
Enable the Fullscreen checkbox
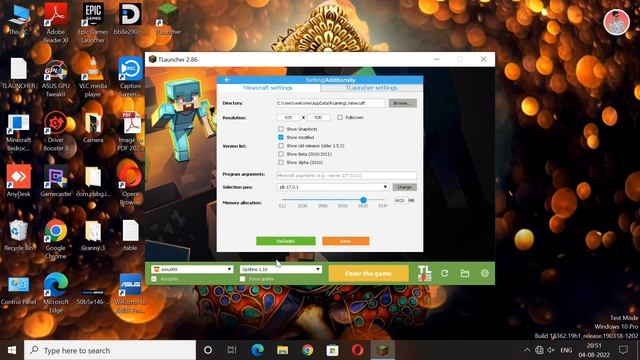[340, 118]
